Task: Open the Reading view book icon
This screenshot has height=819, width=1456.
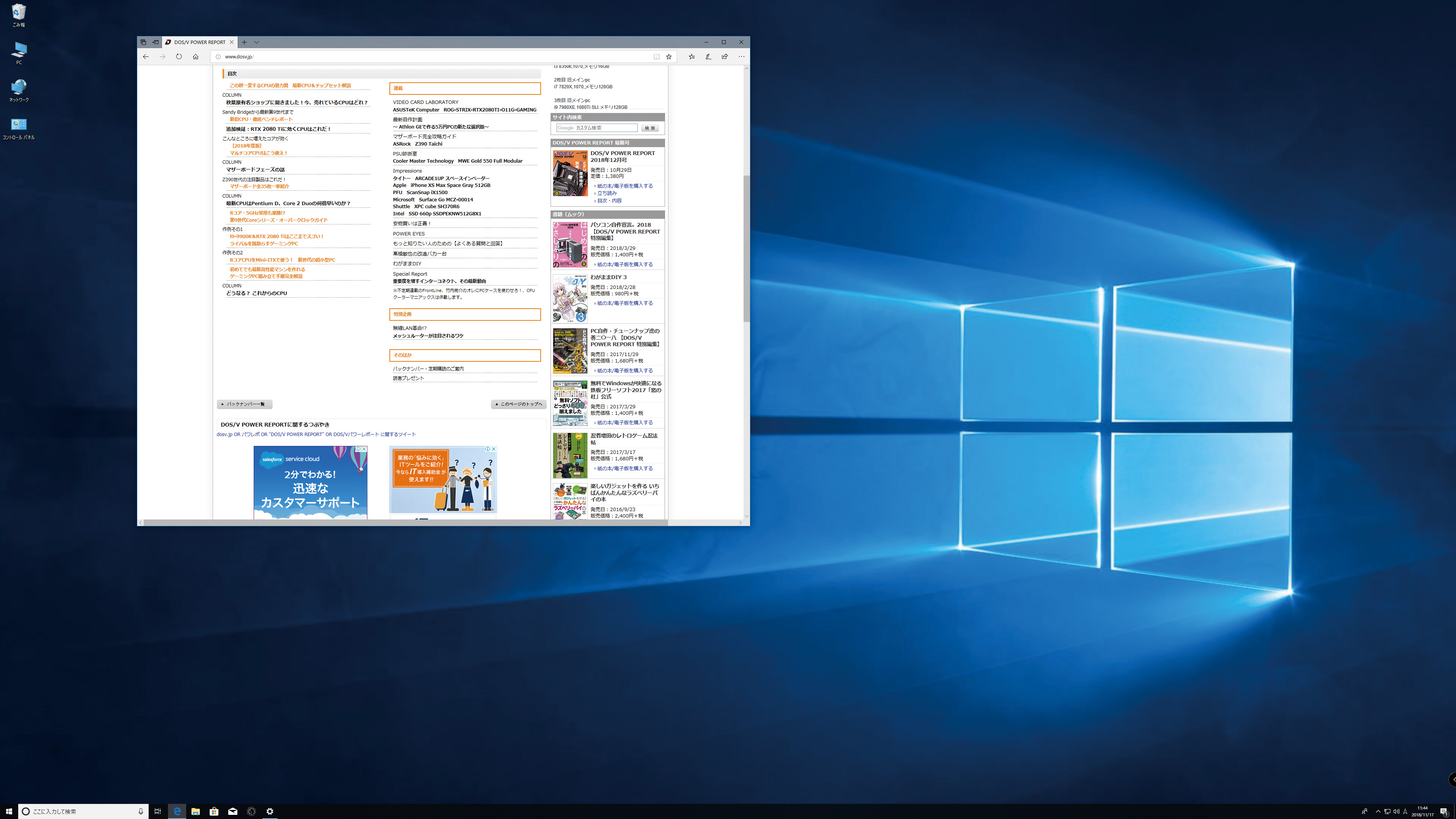Action: tap(656, 56)
